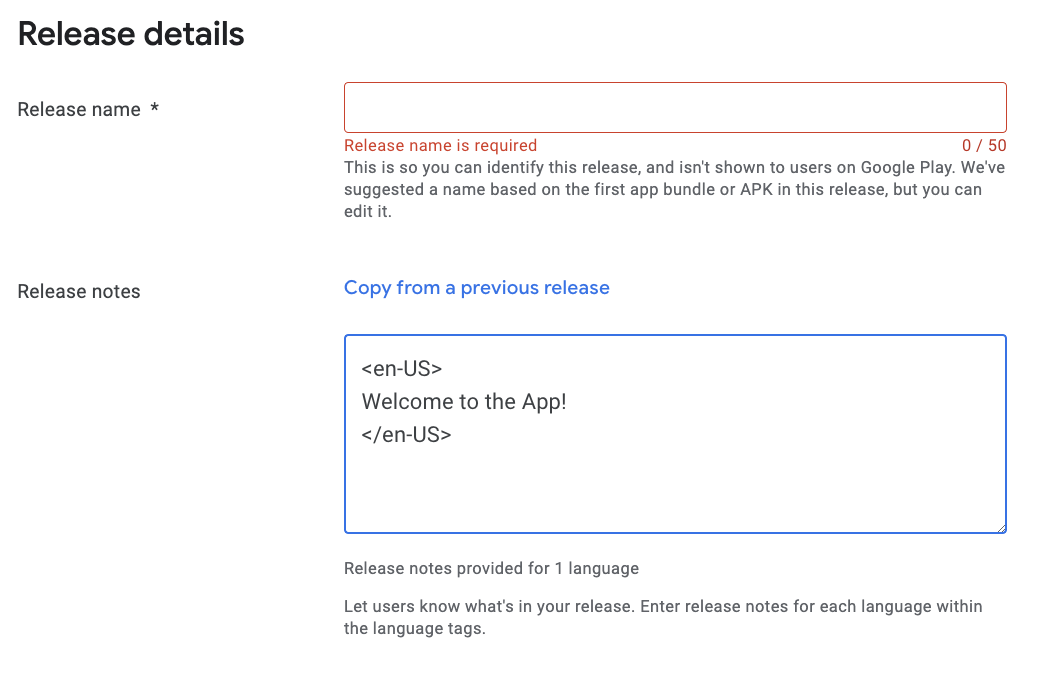The height and width of the screenshot is (679, 1044).
Task: Open the Copy from a previous release link
Action: [x=476, y=287]
